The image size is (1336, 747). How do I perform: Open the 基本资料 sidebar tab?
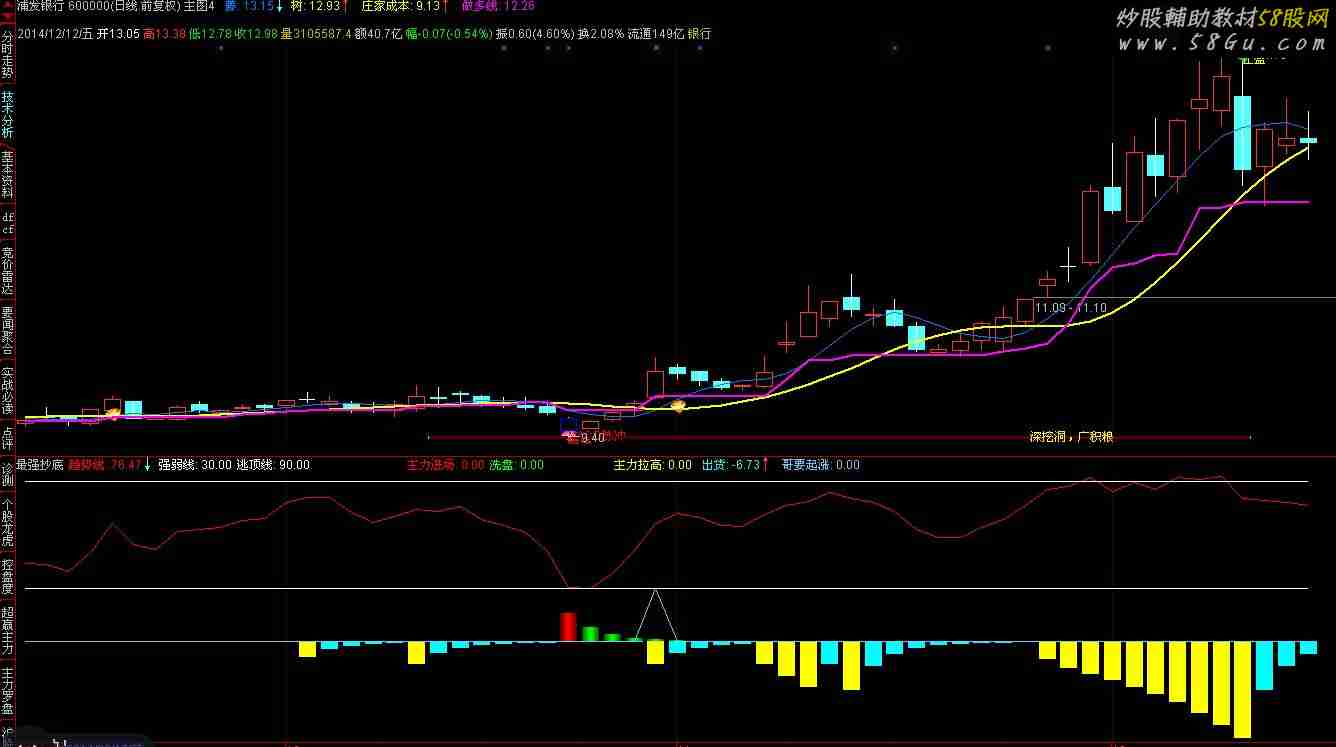click(x=8, y=174)
